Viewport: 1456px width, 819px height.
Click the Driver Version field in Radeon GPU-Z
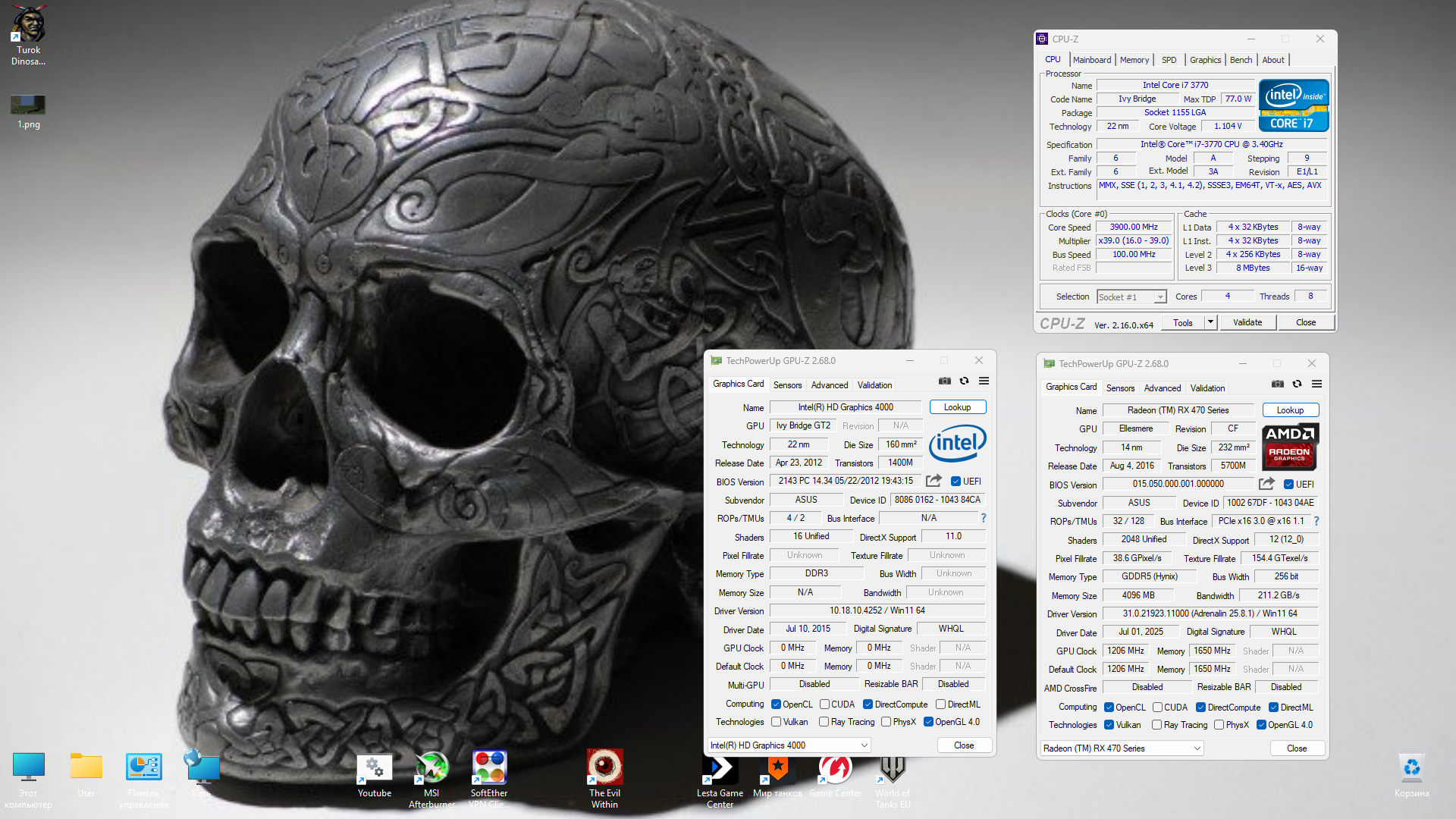pos(1210,613)
